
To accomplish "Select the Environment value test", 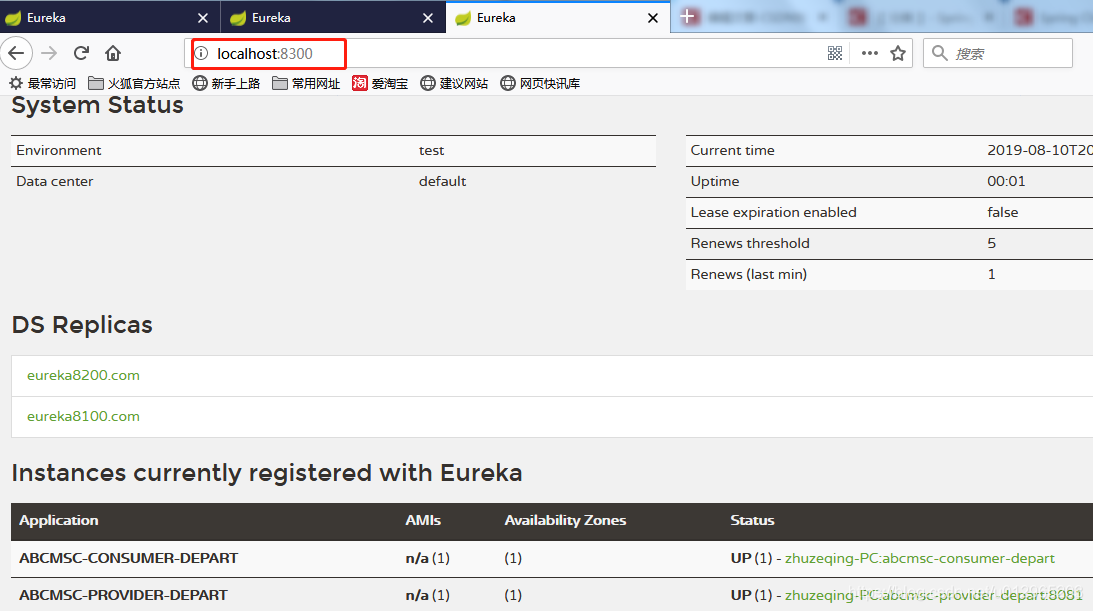I will (431, 150).
